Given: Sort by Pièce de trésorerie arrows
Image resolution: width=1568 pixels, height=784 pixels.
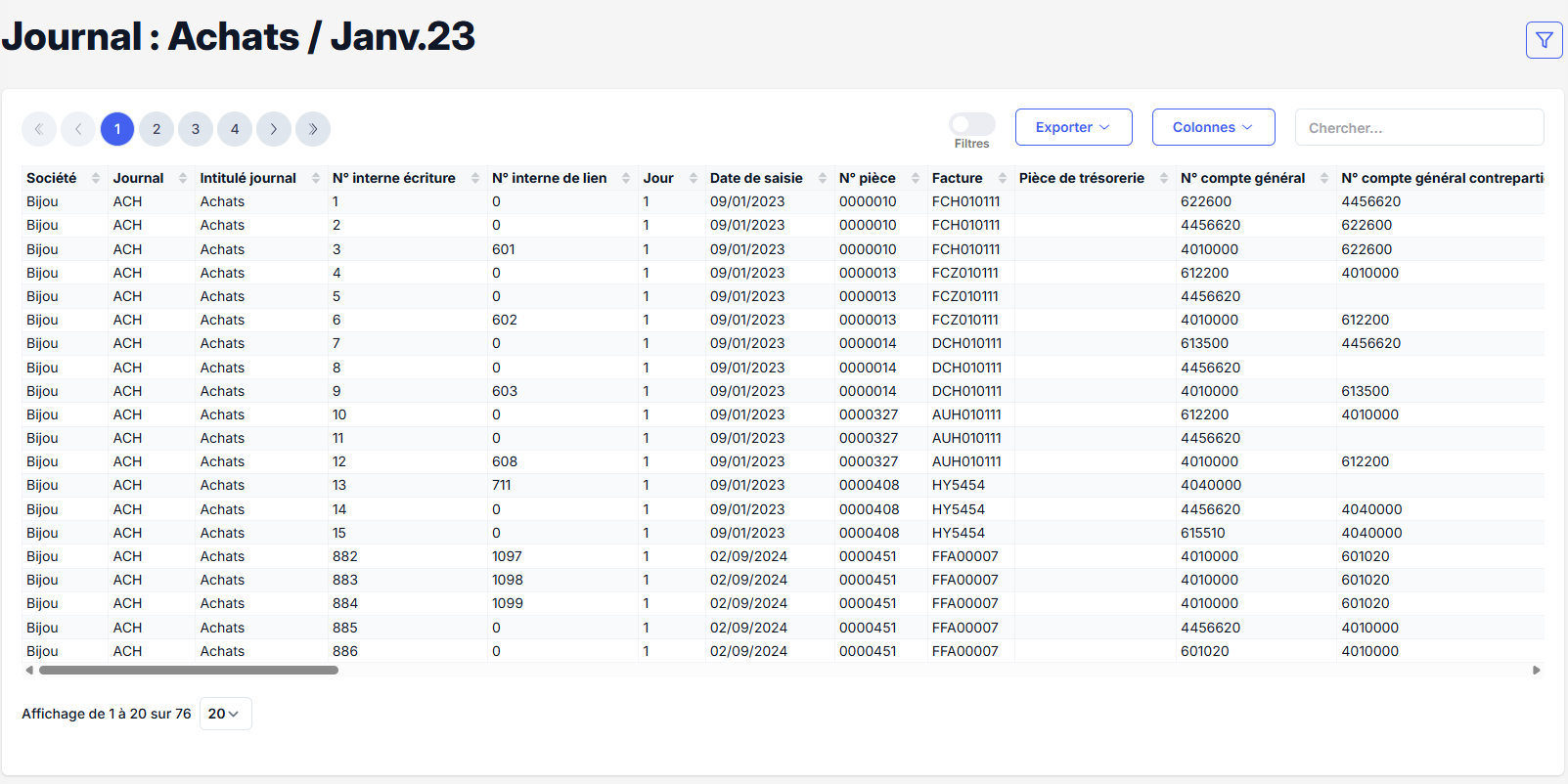Looking at the screenshot, I should click(1164, 178).
